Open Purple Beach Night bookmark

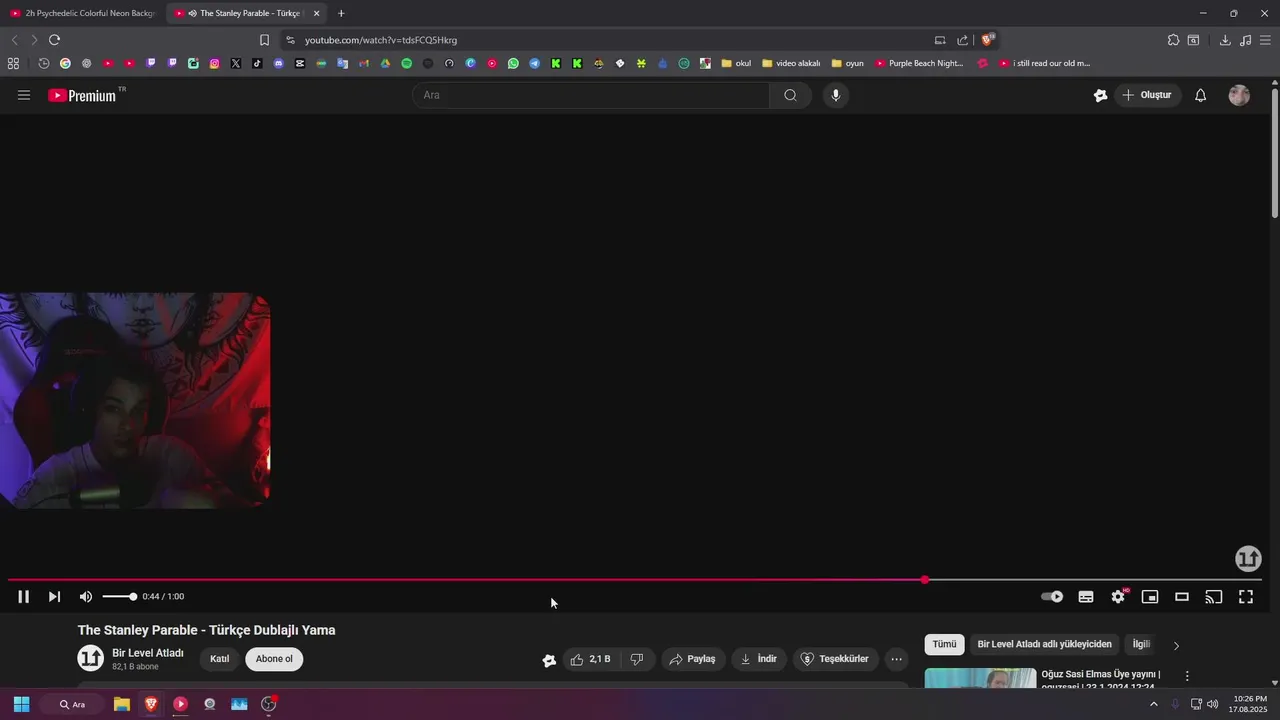[919, 63]
